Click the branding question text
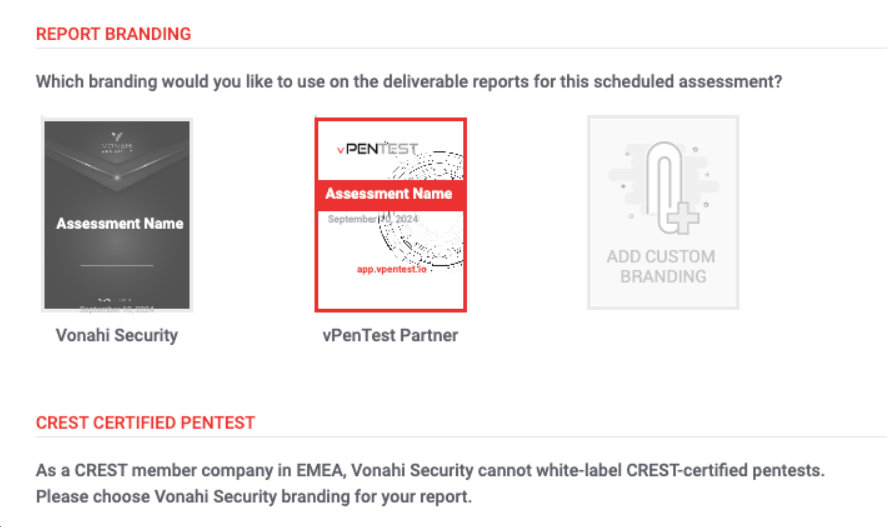The image size is (887, 527). 408,82
